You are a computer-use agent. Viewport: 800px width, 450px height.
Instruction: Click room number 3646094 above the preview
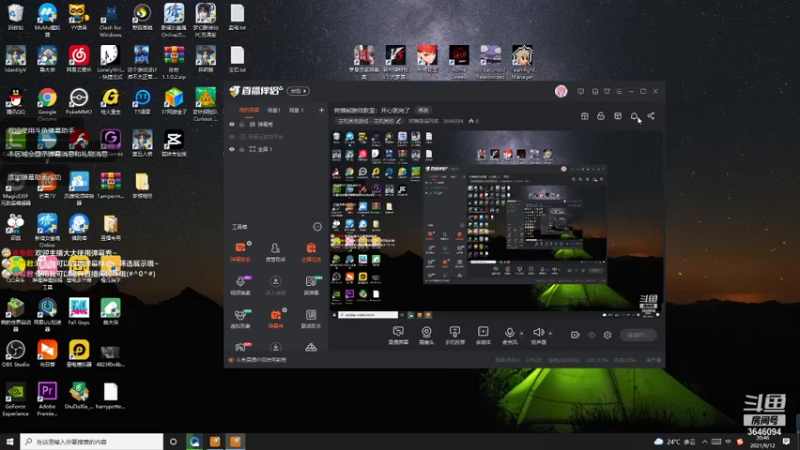[453, 121]
